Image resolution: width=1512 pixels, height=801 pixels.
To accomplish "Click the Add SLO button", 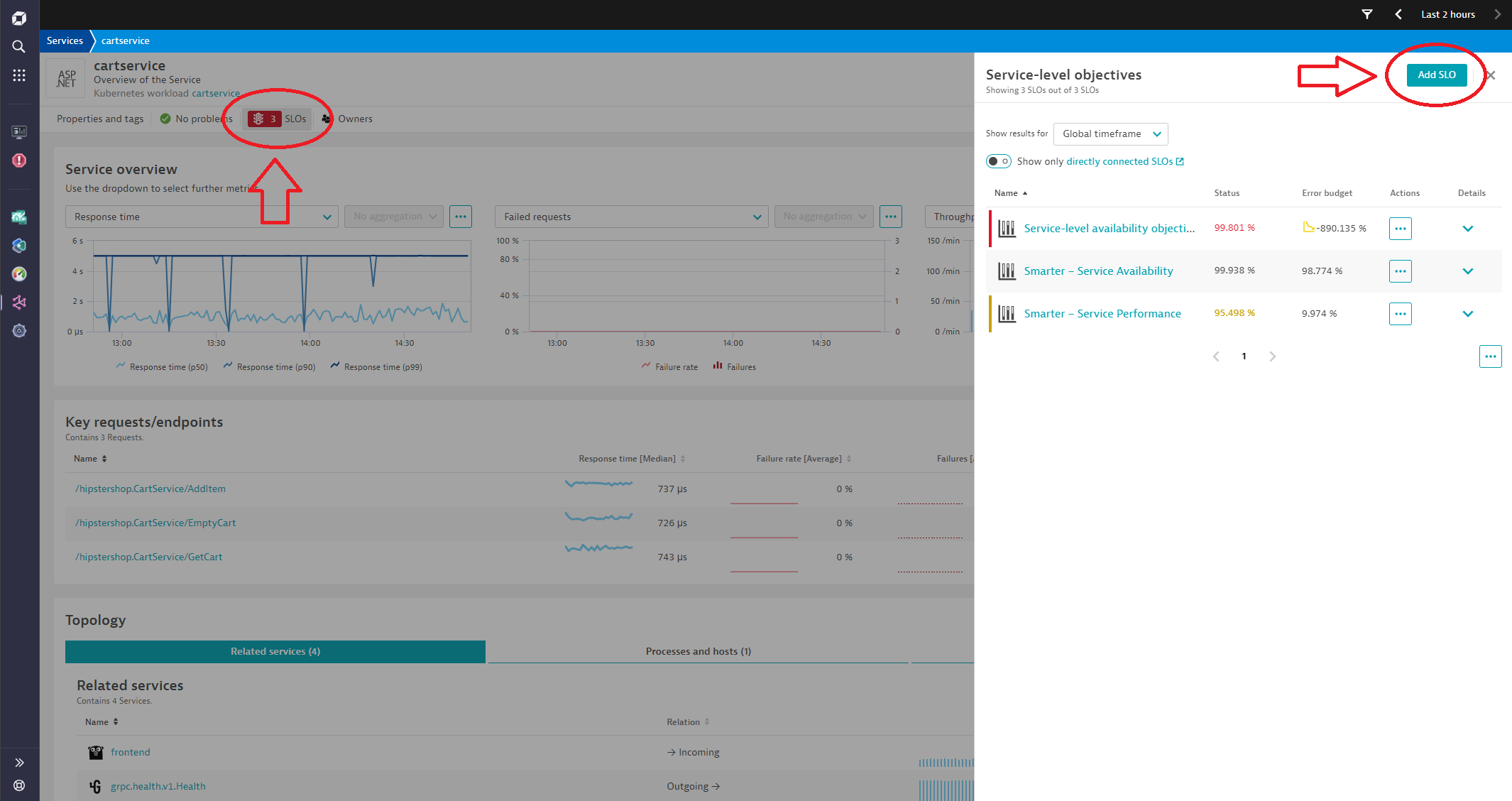I will [x=1436, y=75].
